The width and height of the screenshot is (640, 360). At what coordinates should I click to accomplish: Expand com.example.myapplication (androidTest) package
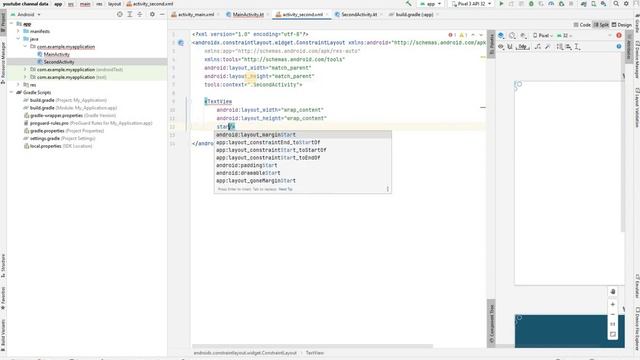[x=25, y=69]
